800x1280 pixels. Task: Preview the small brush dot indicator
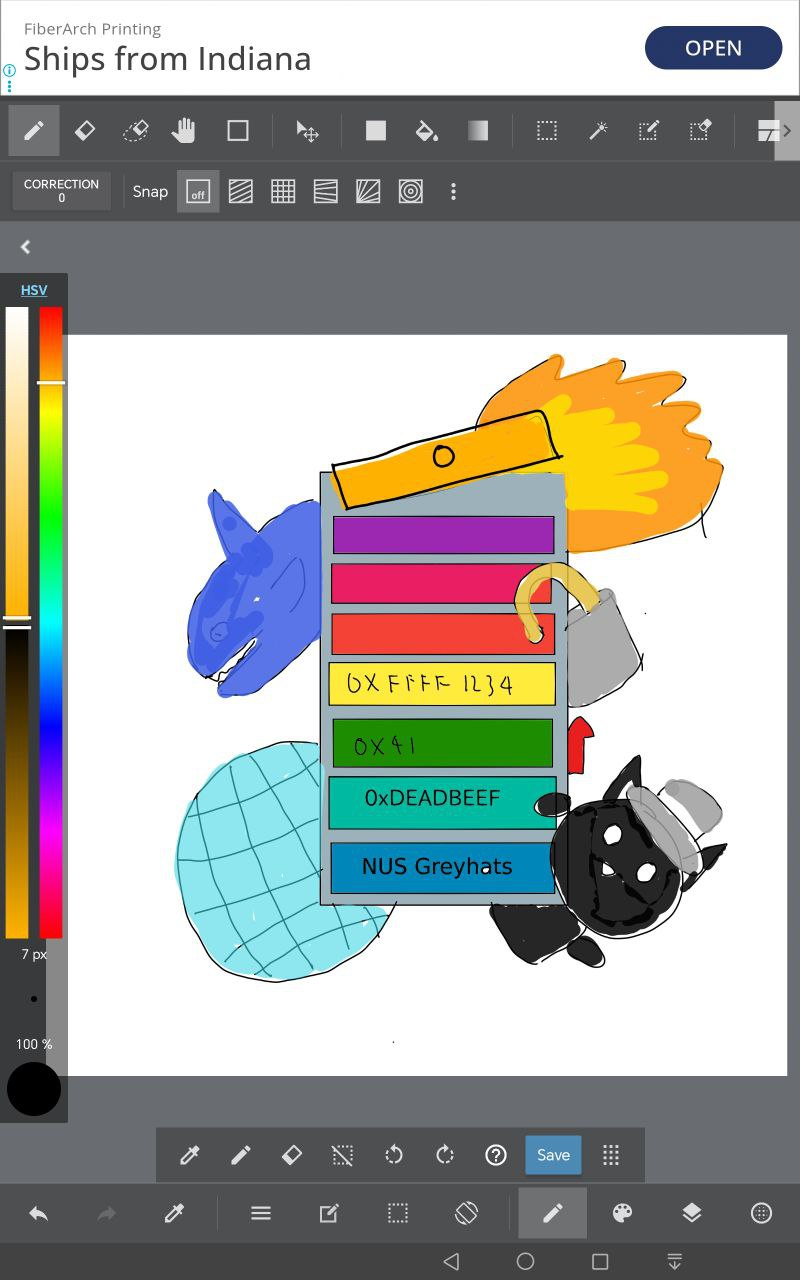pyautogui.click(x=34, y=998)
